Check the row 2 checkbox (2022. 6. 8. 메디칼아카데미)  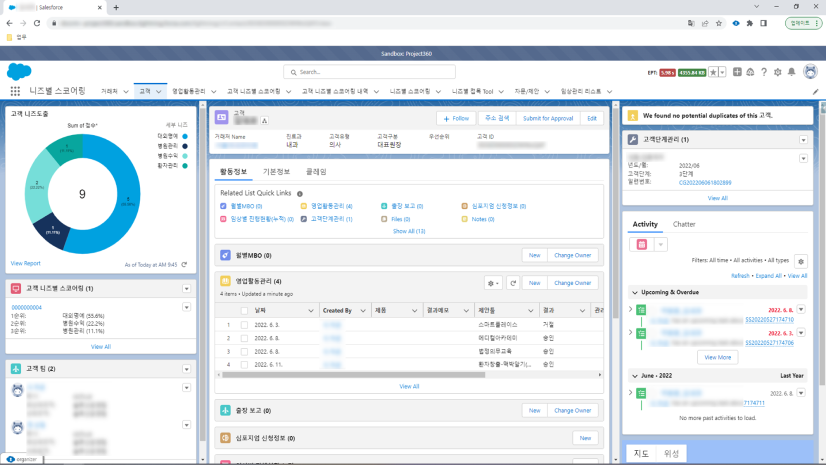coord(244,338)
